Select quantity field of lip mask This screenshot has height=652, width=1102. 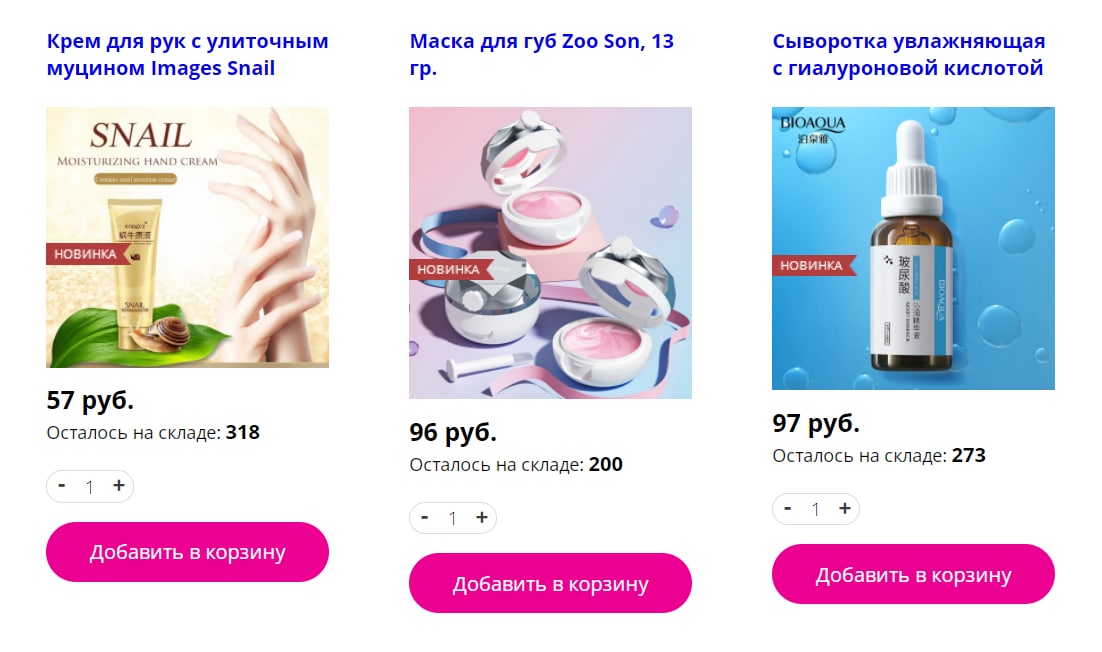pyautogui.click(x=453, y=519)
